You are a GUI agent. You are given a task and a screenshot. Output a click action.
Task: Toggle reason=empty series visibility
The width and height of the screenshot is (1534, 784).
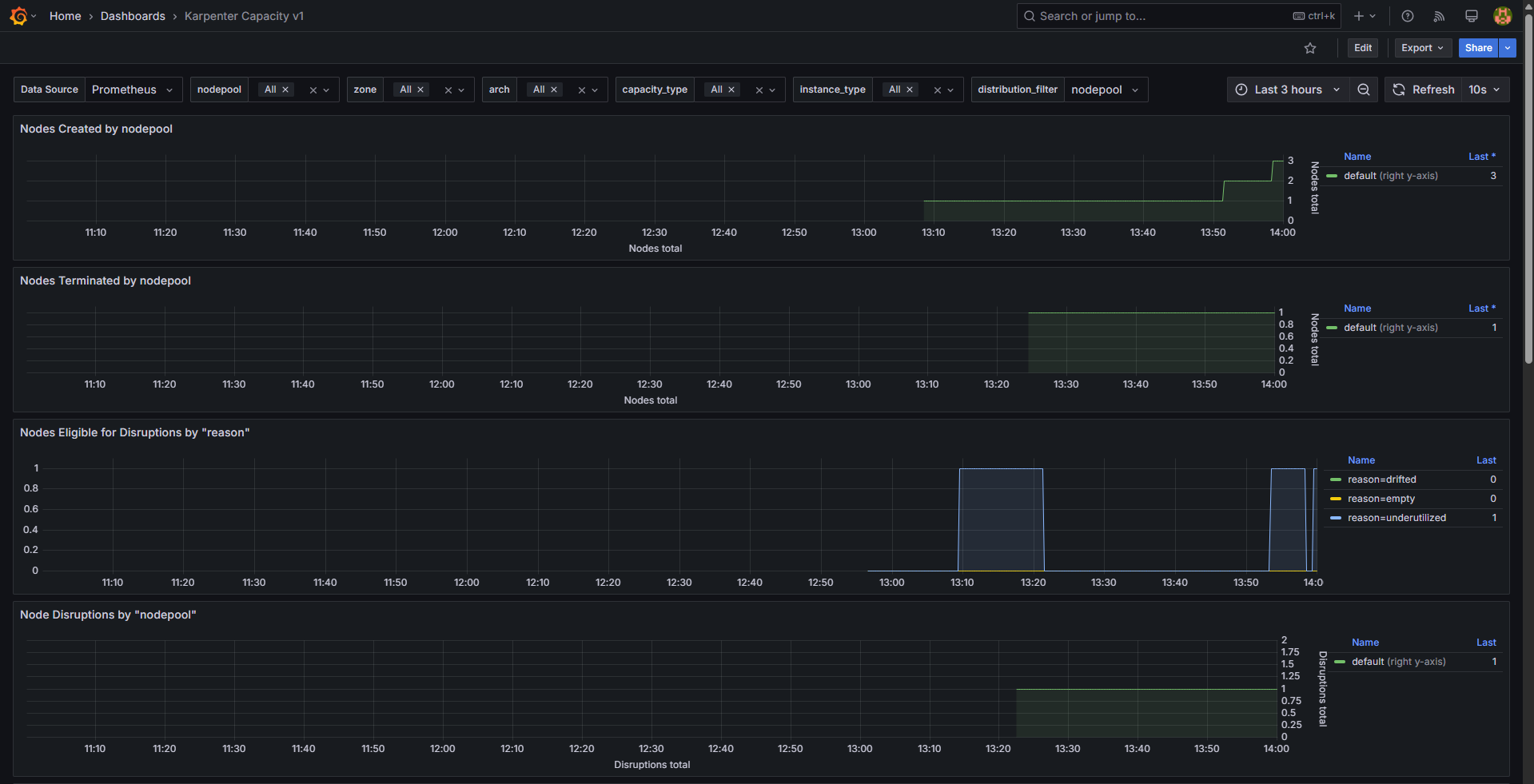pos(1381,499)
